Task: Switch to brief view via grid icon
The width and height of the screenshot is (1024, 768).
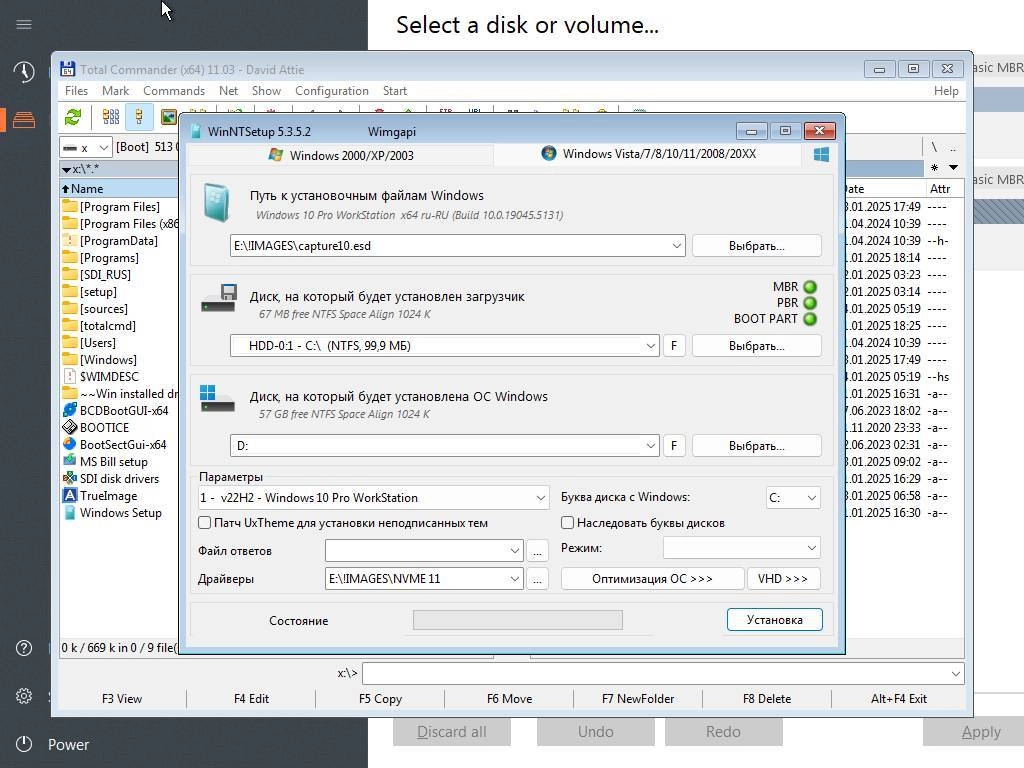Action: tap(111, 118)
